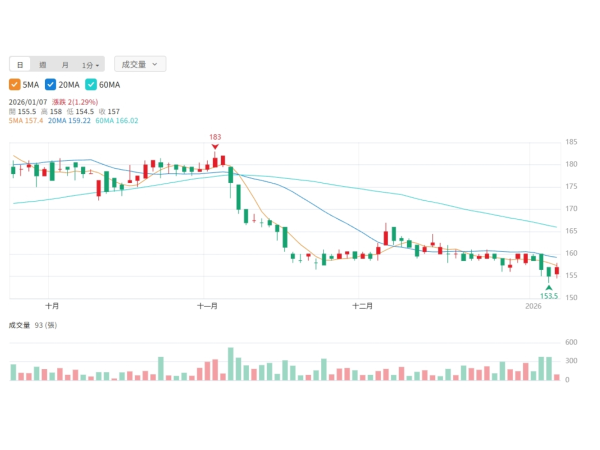The width and height of the screenshot is (600, 450).
Task: Disable the 60MA line checkbox
Action: point(91,85)
